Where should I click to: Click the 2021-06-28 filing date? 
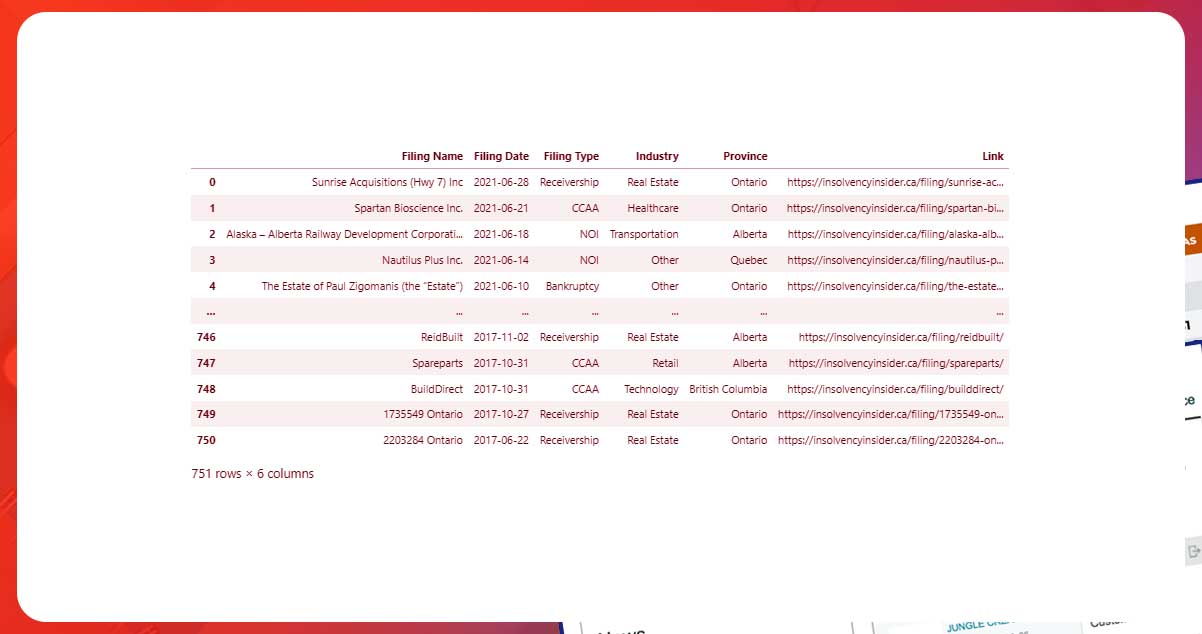click(x=501, y=182)
